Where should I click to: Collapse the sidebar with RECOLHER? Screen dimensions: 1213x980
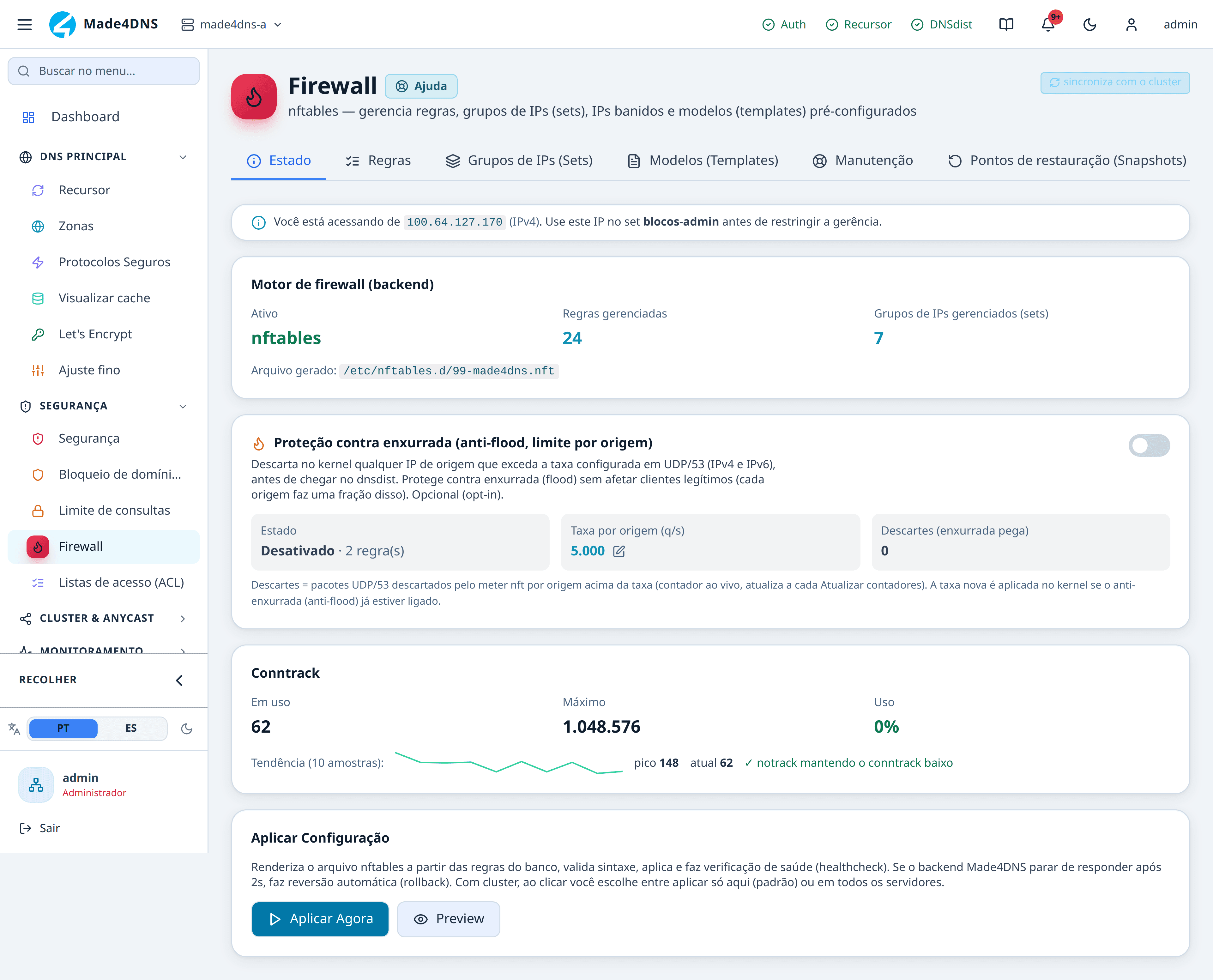pos(104,680)
